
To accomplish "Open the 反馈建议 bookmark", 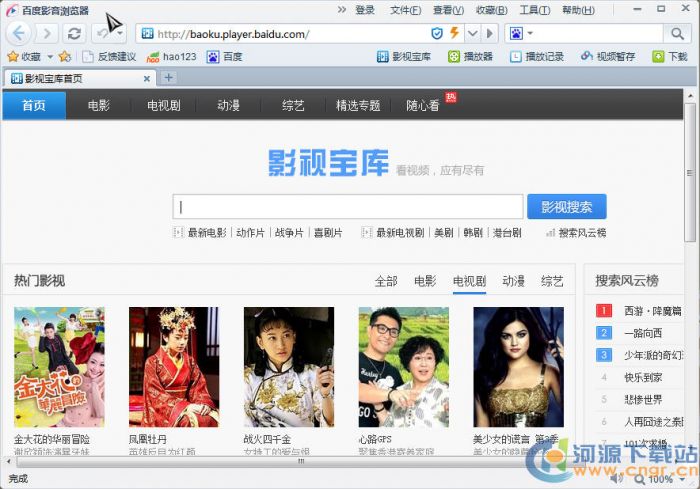I will click(110, 57).
